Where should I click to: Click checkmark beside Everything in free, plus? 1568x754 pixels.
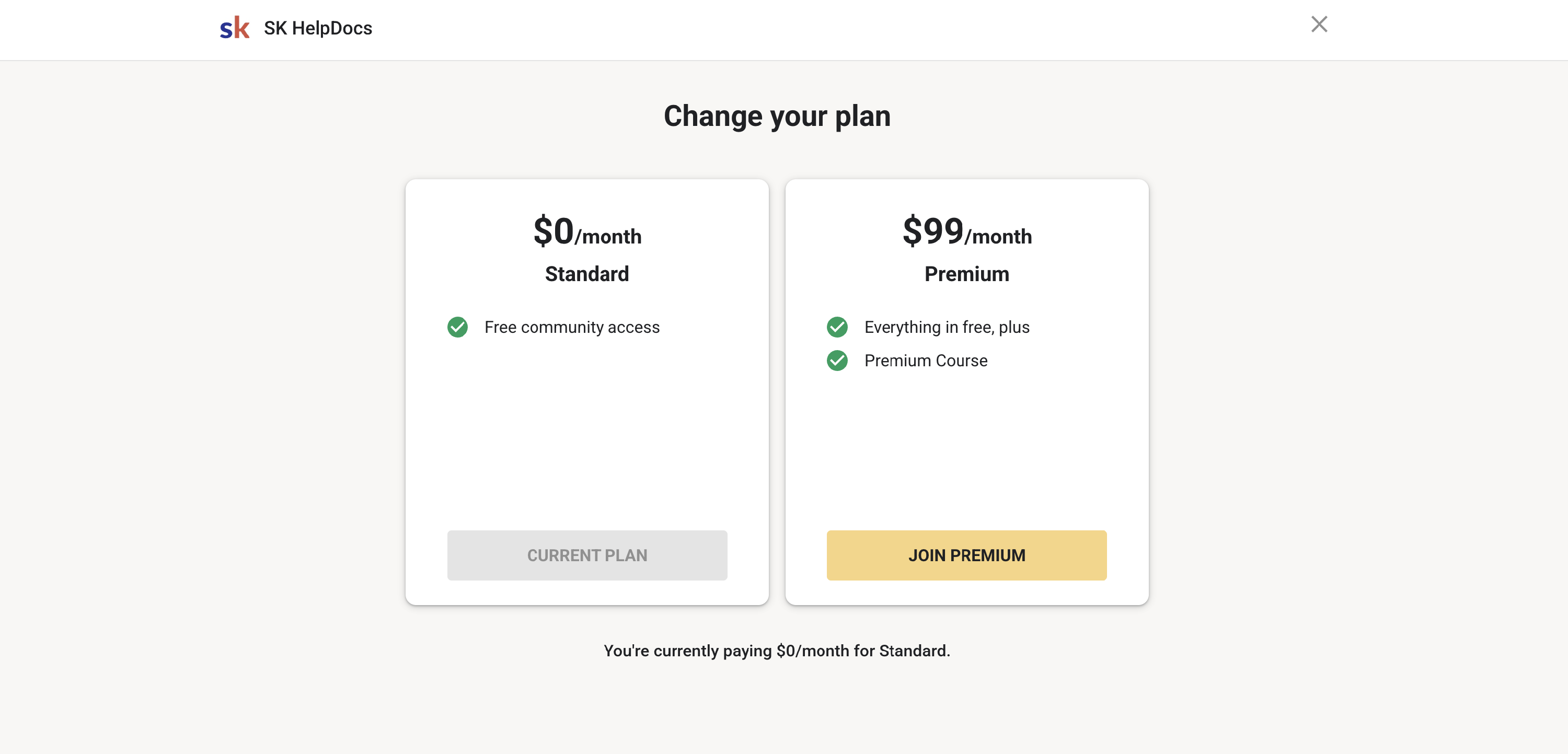point(837,328)
